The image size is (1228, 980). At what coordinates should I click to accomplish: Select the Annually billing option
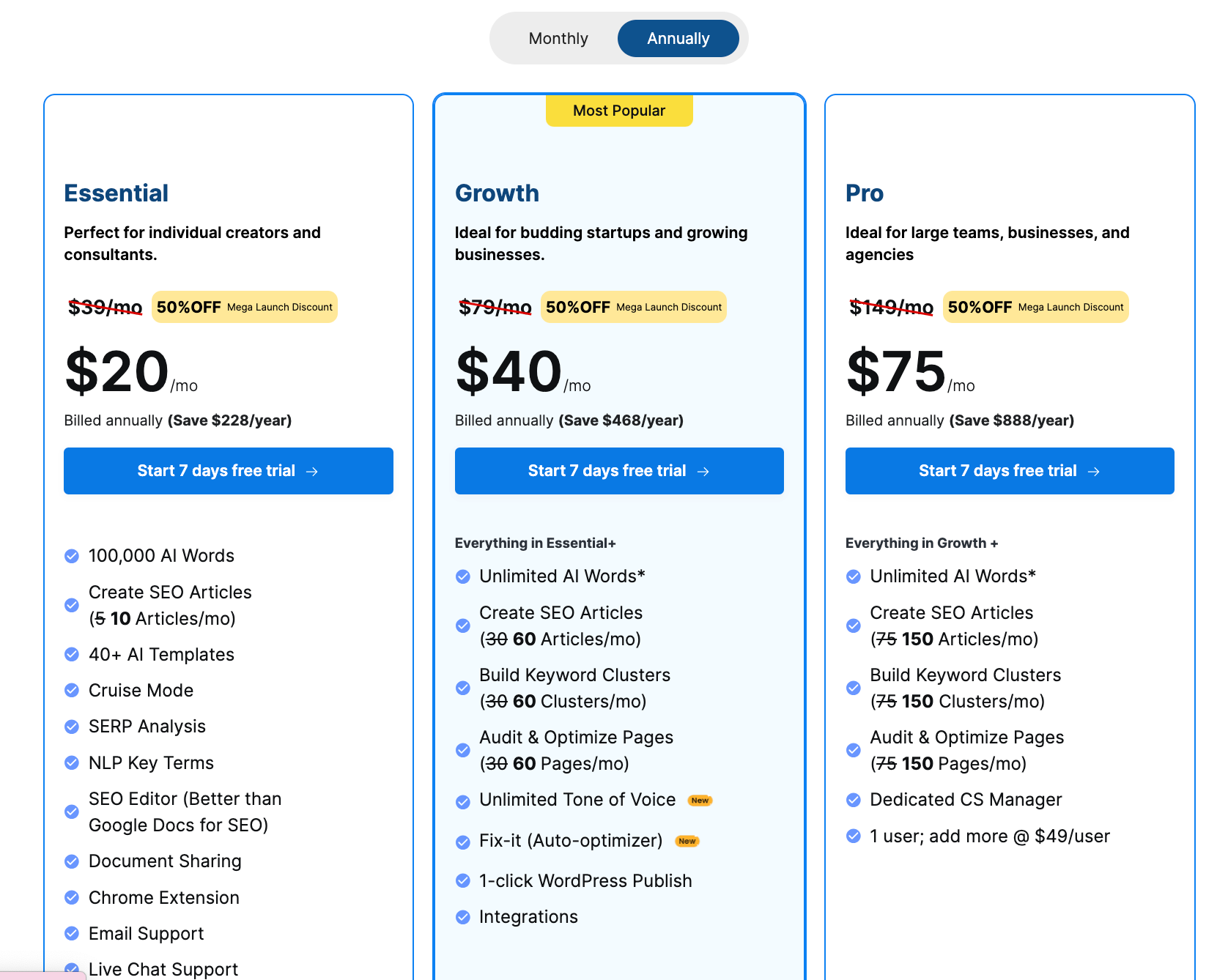coord(678,38)
